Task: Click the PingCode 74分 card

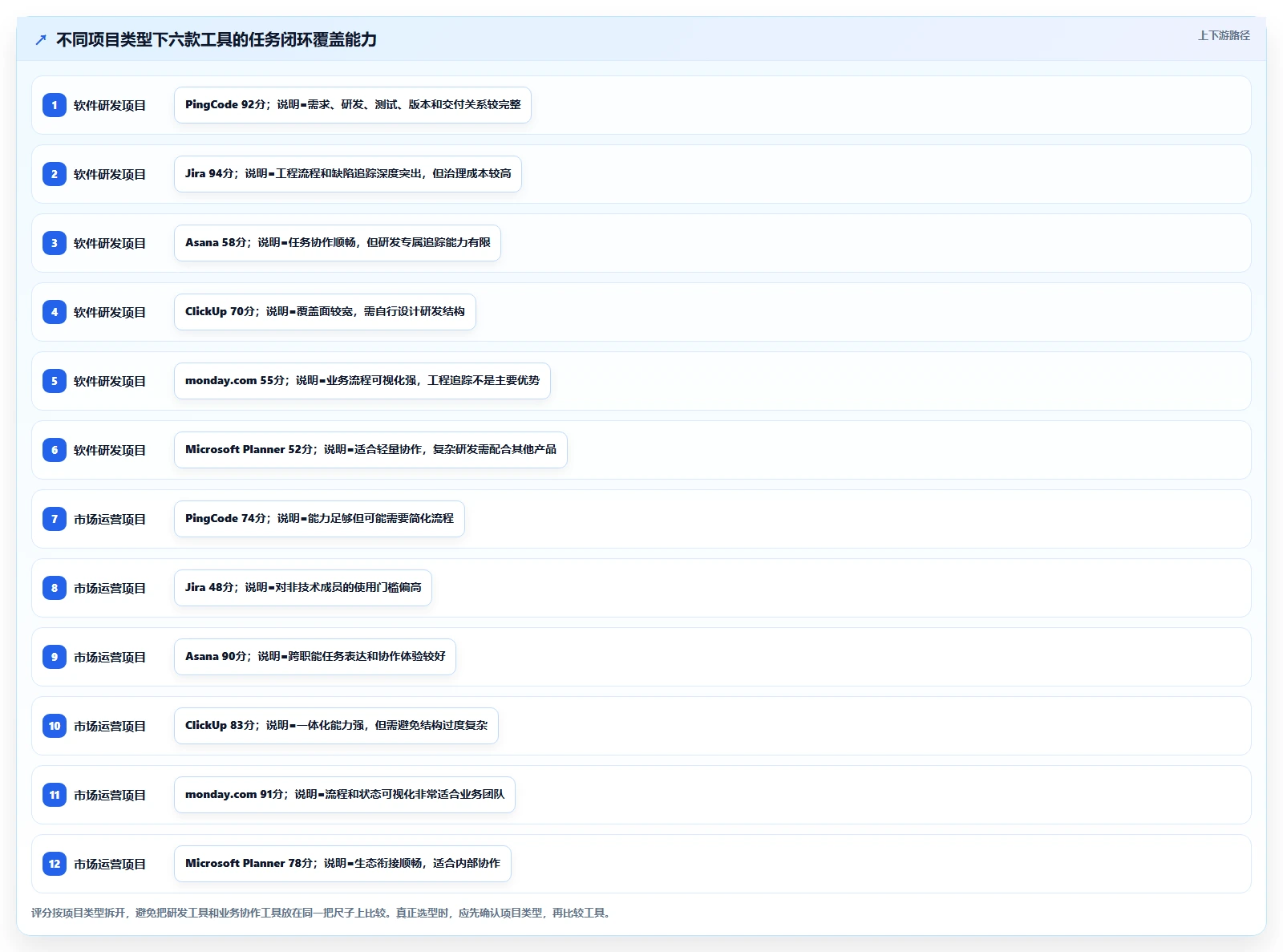Action: [x=319, y=519]
